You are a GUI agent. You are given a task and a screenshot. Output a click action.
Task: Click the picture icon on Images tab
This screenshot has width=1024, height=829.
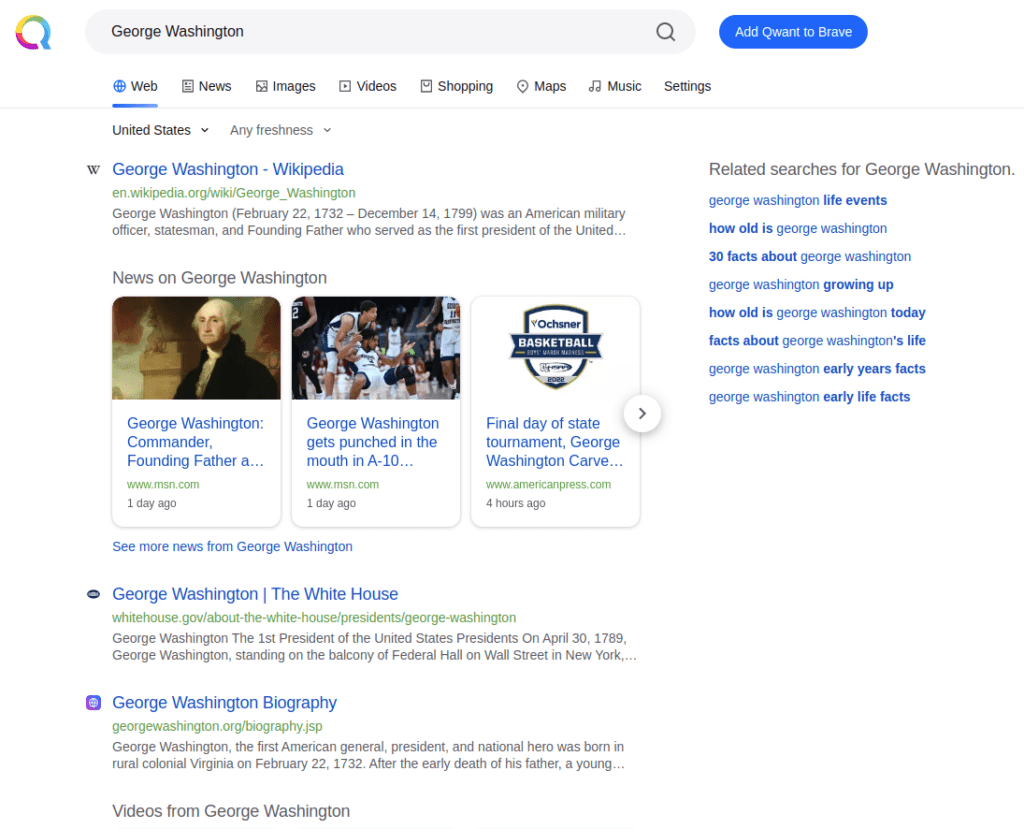pyautogui.click(x=261, y=86)
